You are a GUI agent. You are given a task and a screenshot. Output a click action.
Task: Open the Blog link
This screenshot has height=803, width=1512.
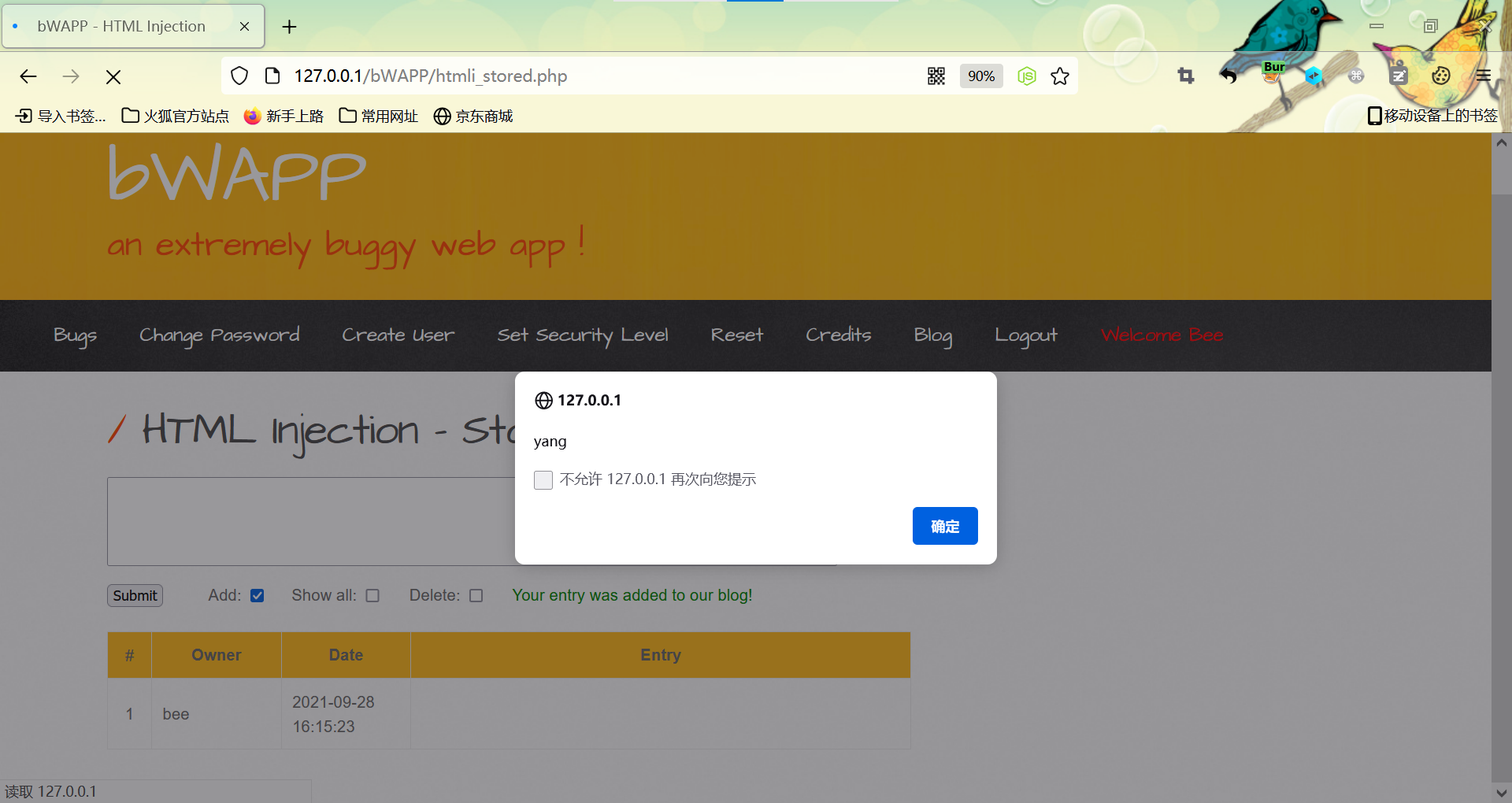click(933, 335)
